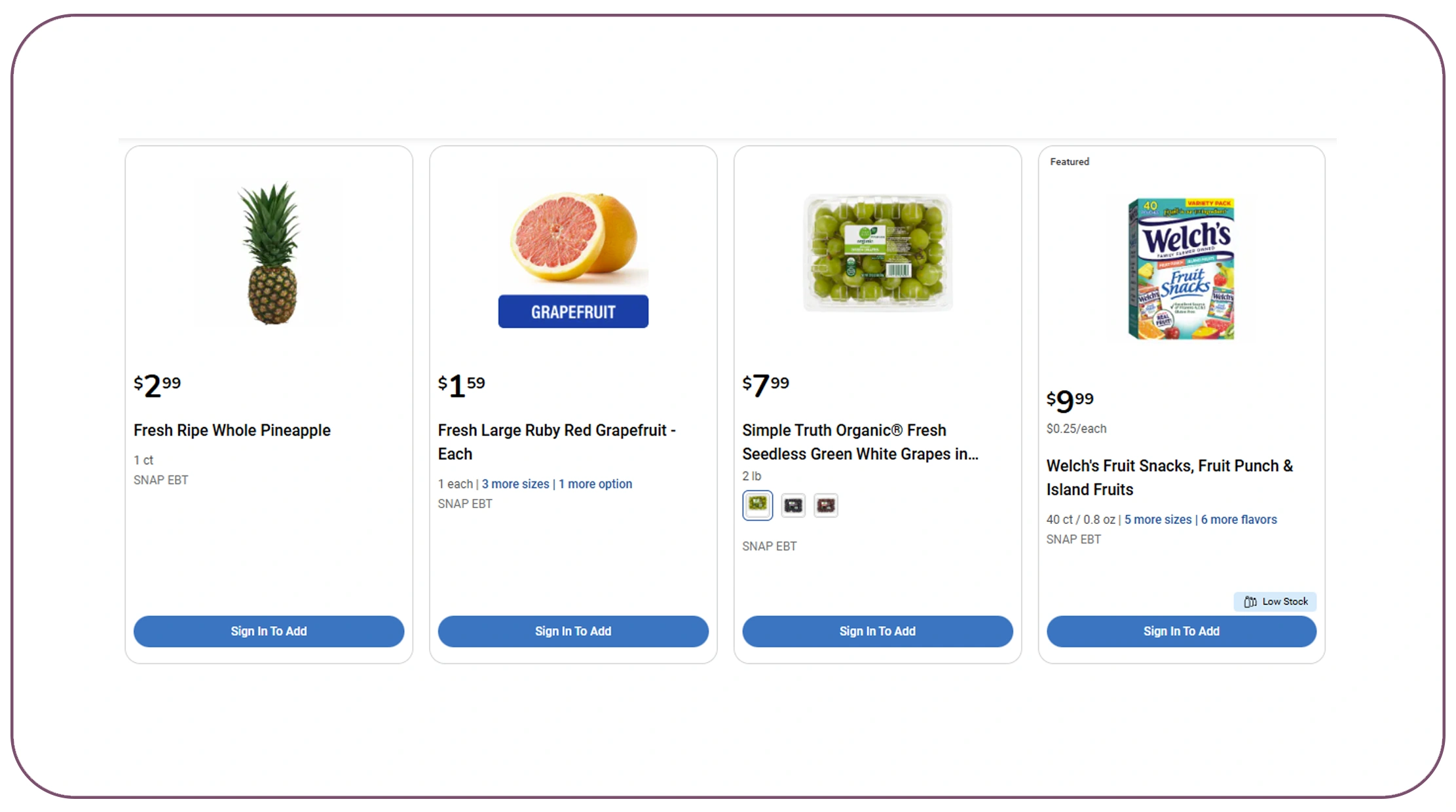
Task: Open Welch's Fruit Punch snacks details
Action: click(1170, 477)
